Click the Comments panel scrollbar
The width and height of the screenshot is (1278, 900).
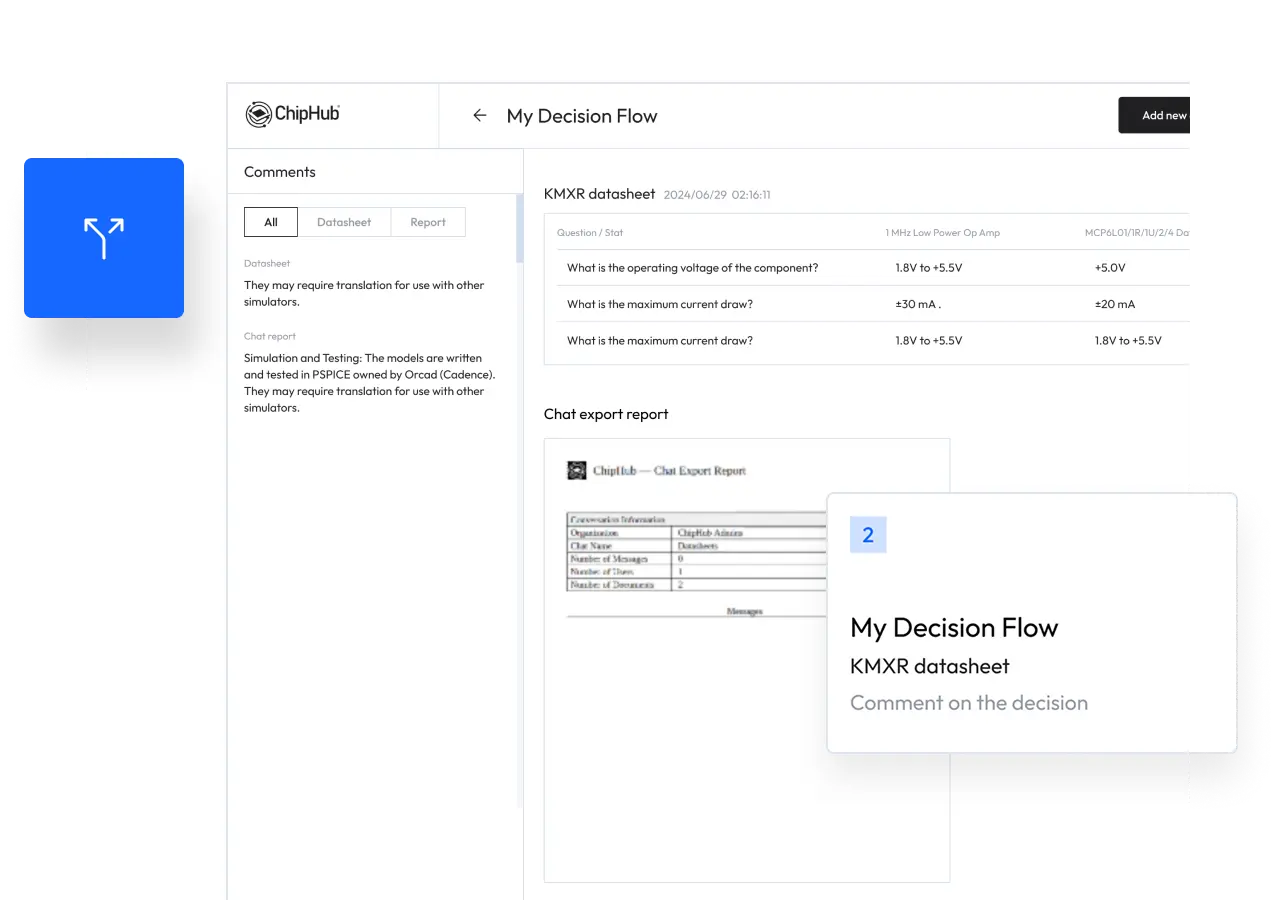(519, 229)
